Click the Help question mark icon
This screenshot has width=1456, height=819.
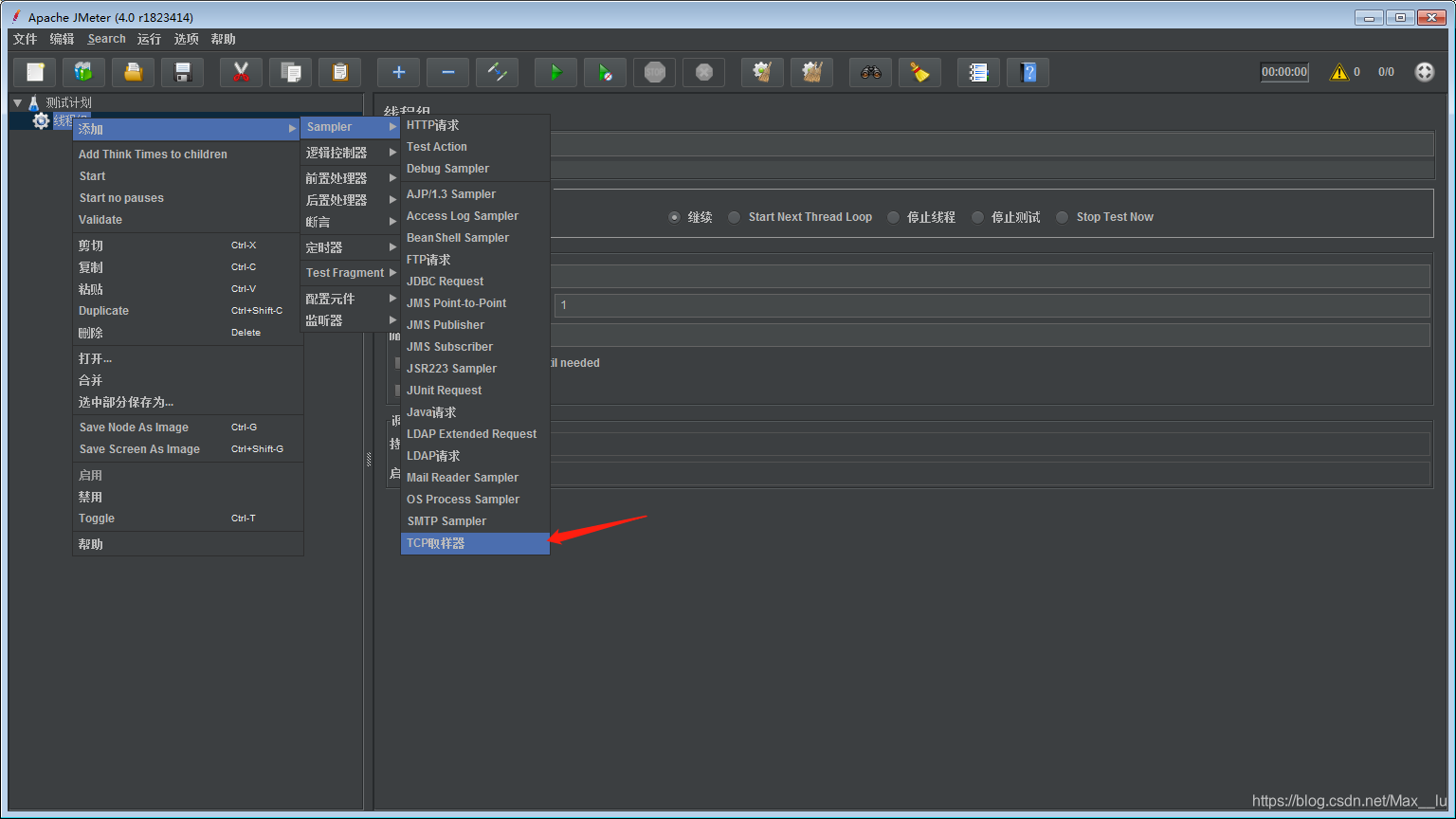coord(1028,72)
